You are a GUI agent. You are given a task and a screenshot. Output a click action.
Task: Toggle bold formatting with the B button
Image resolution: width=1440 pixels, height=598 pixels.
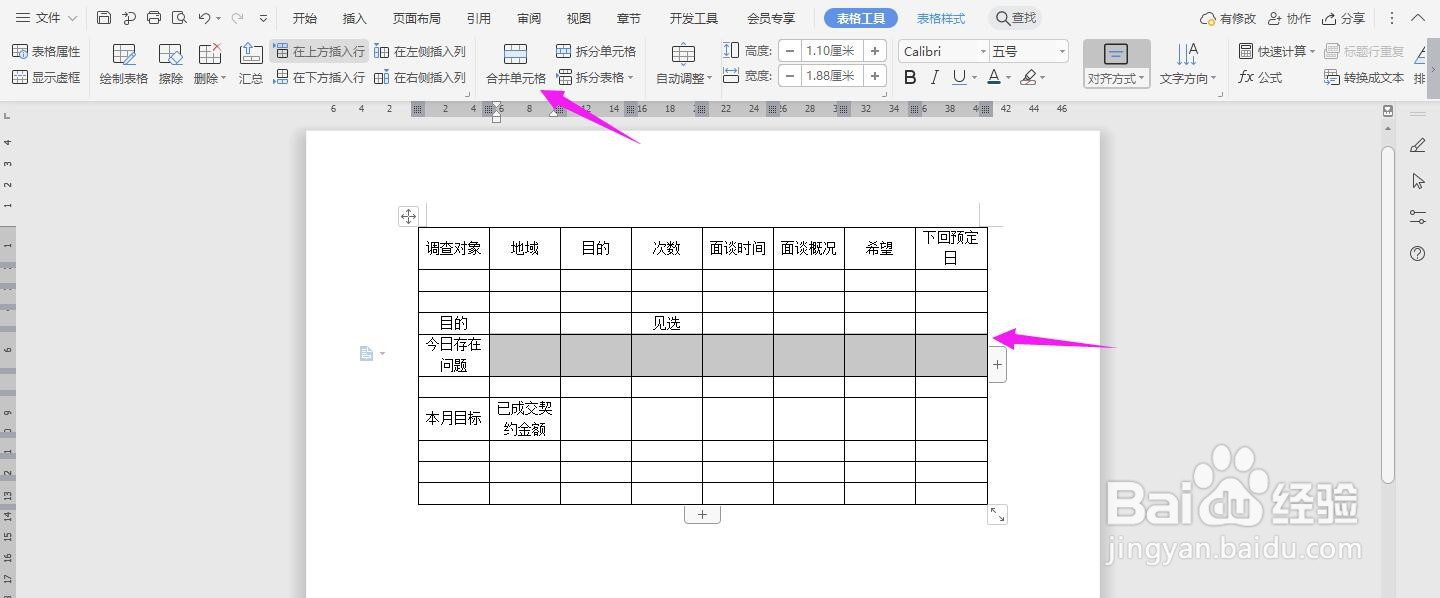point(908,76)
